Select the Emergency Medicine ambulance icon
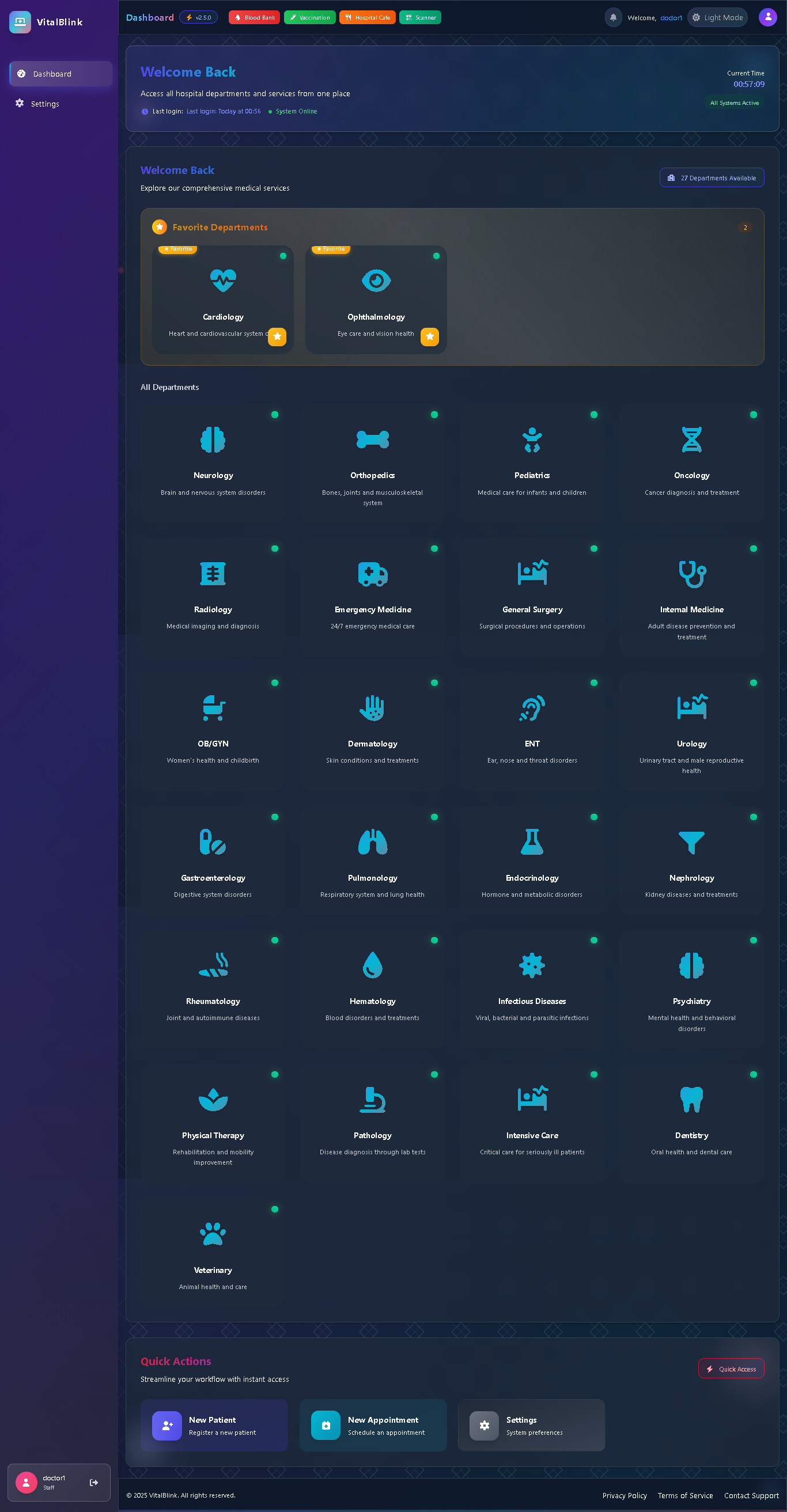 pos(373,574)
